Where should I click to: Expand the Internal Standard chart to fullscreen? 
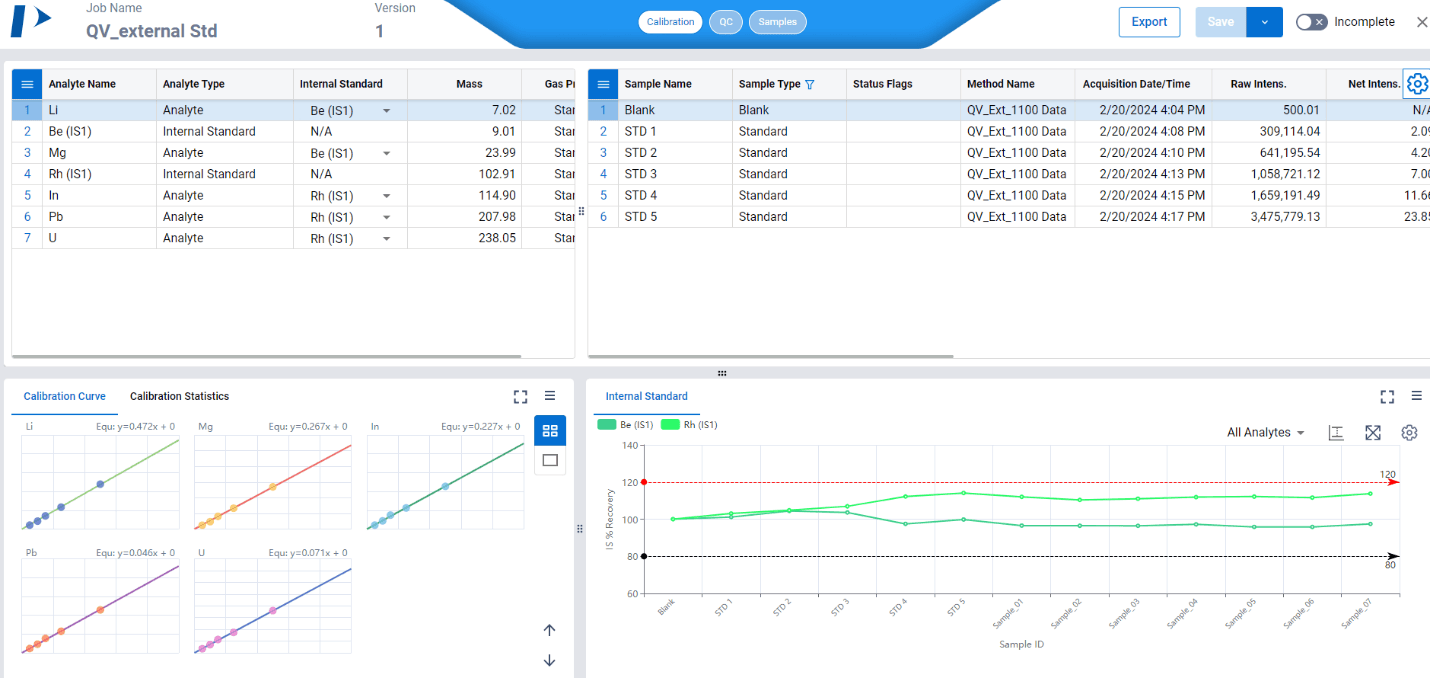1387,396
